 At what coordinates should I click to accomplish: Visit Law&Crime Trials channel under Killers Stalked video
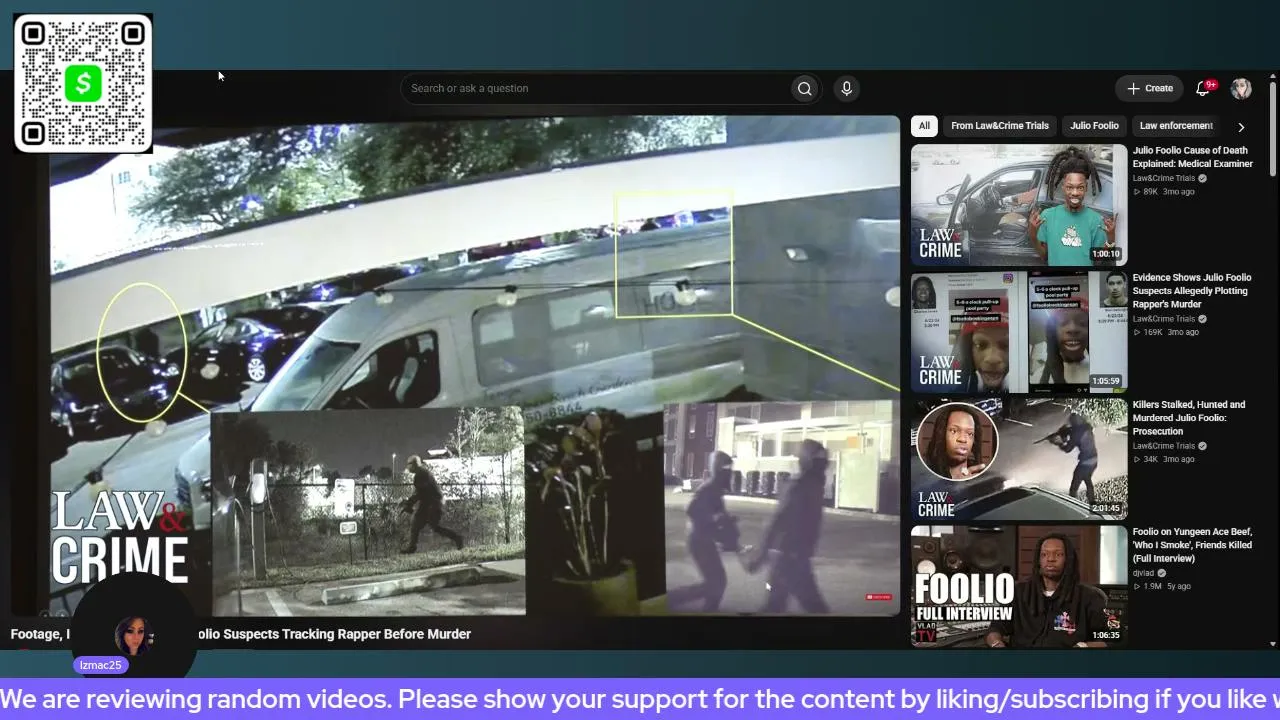coord(1164,446)
